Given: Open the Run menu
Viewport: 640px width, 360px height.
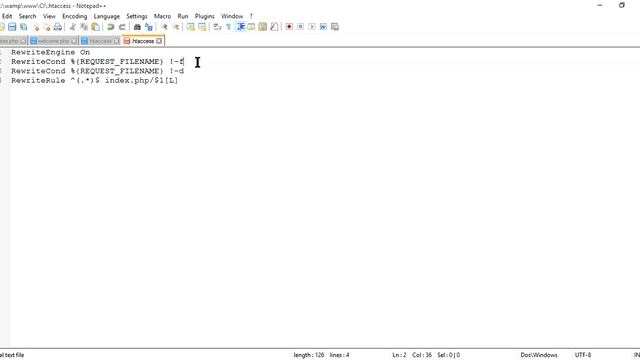Looking at the screenshot, I should 183,16.
